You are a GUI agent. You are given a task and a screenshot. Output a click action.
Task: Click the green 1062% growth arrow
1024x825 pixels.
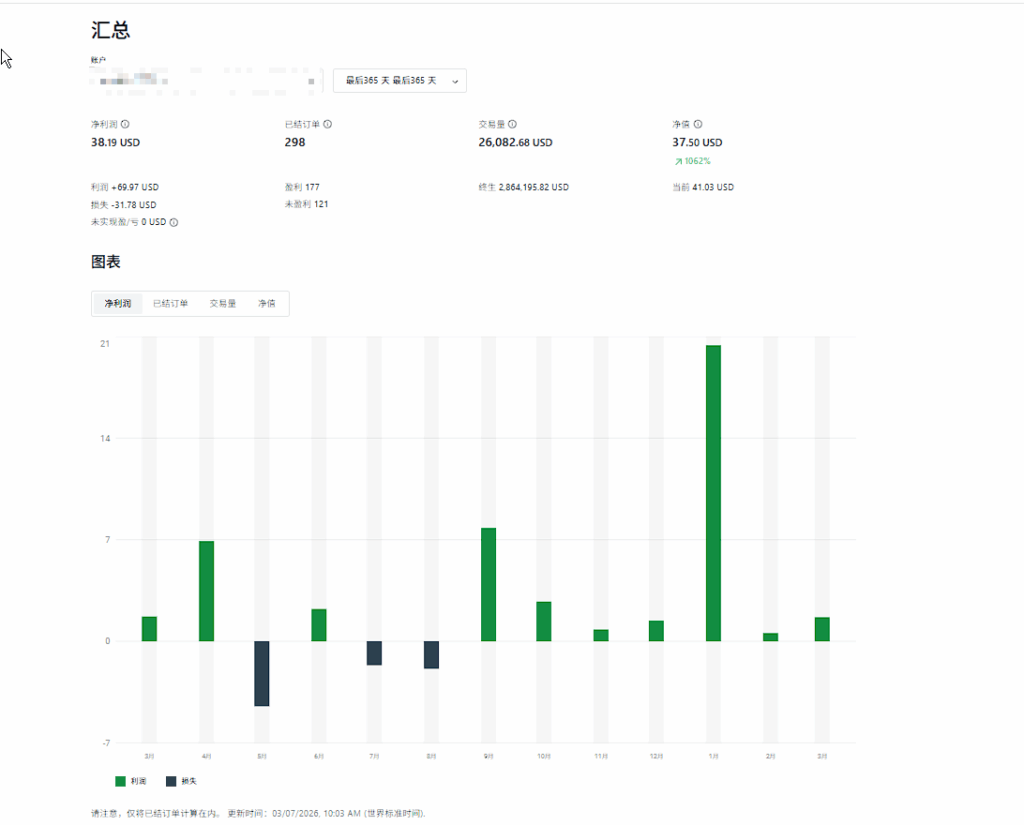[x=678, y=161]
